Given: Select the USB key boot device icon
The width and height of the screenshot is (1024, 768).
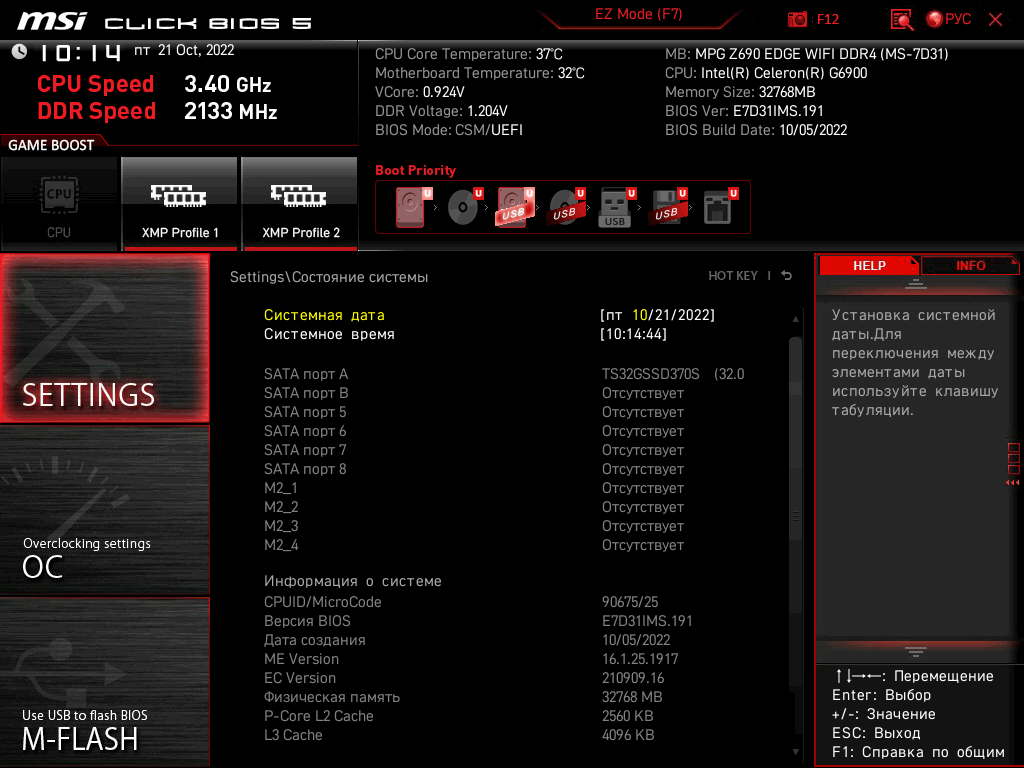Looking at the screenshot, I should coord(616,207).
